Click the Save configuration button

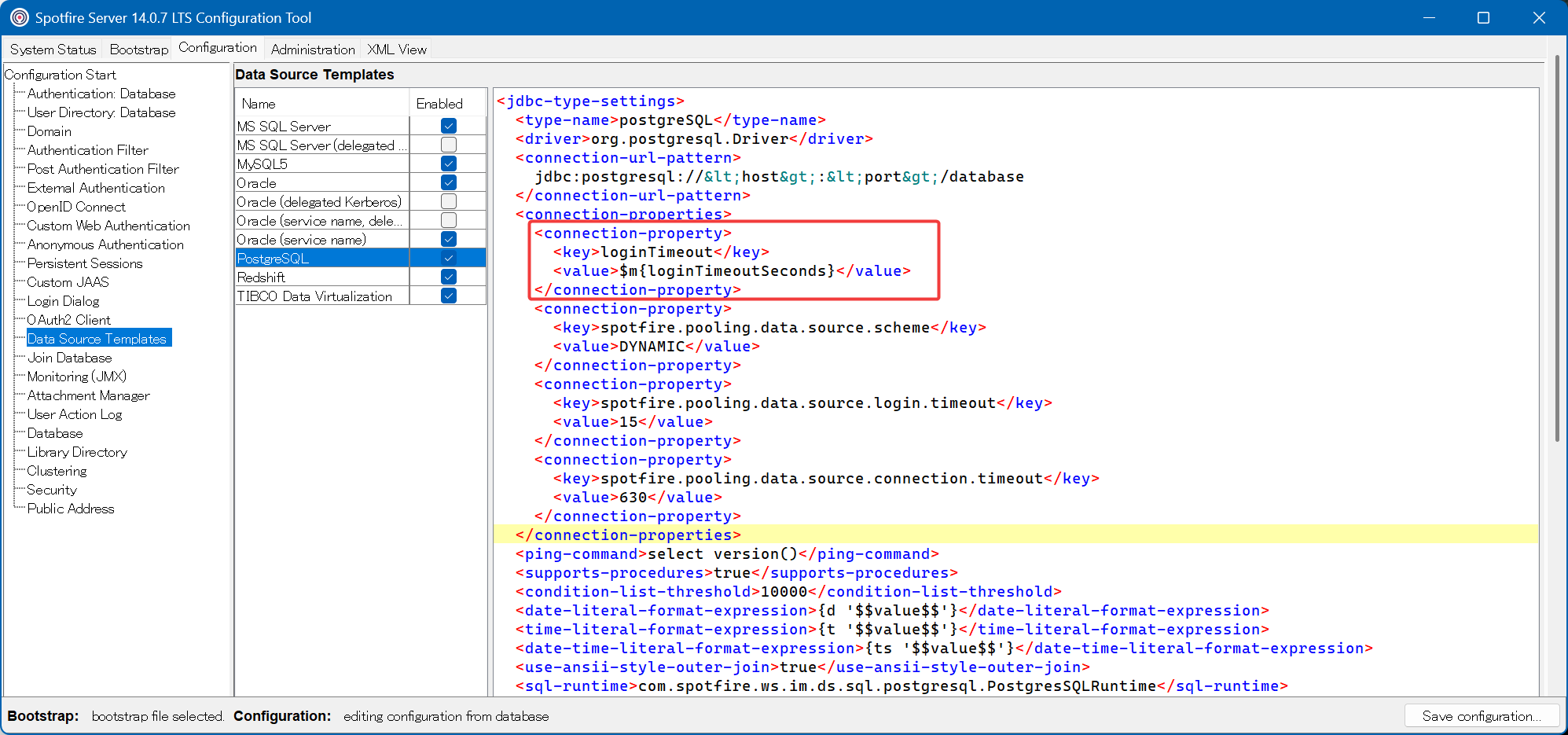point(1482,716)
